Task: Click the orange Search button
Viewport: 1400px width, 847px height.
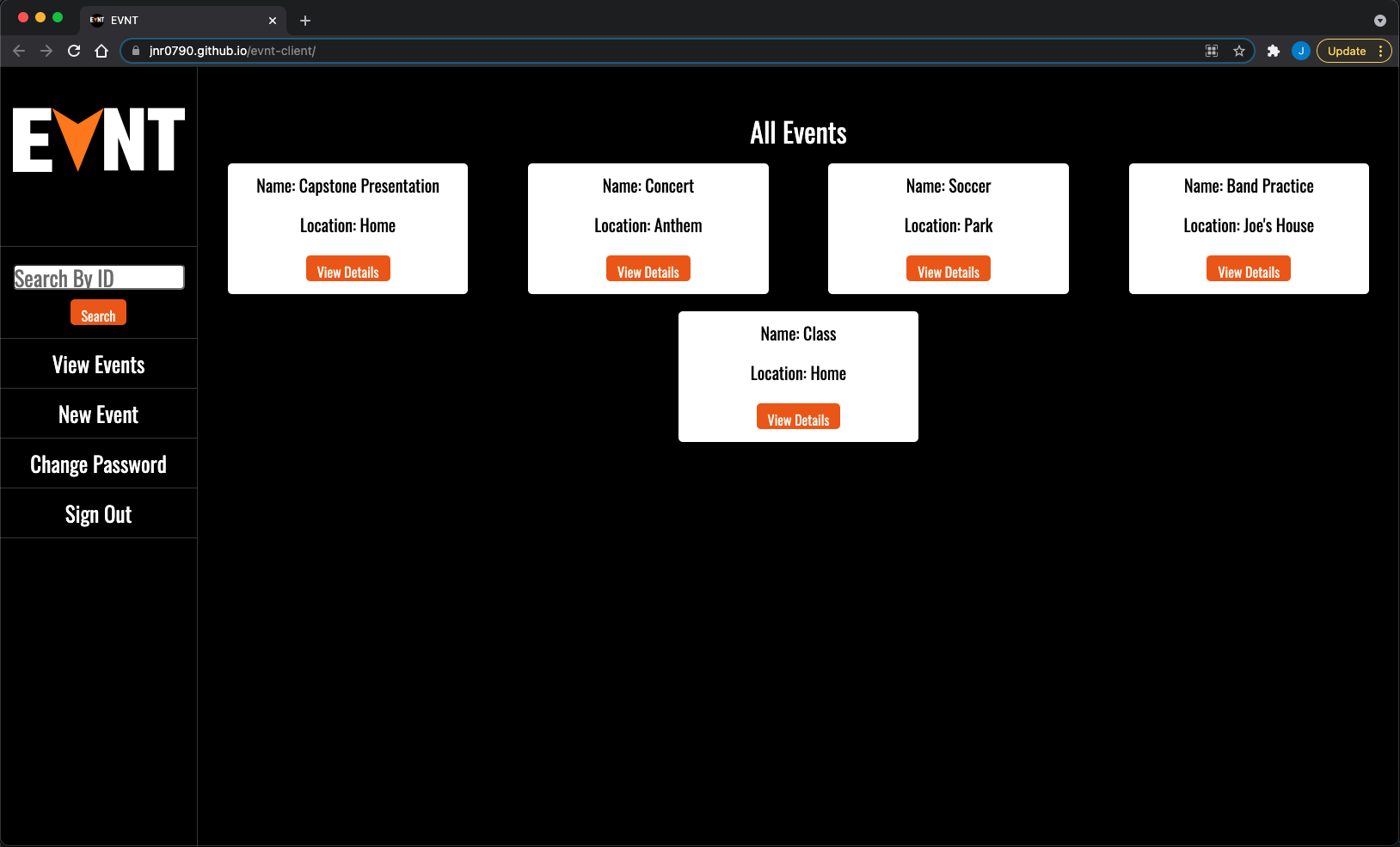Action: 98,312
